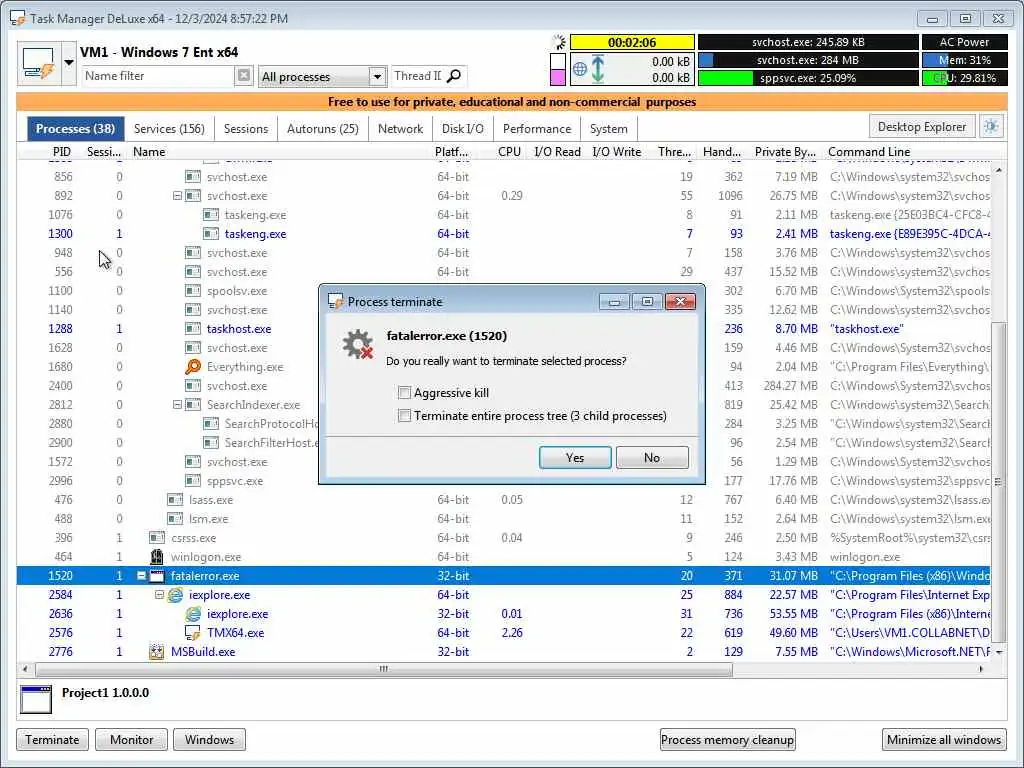1024x768 pixels.
Task: Click the taskhost.exe process icon
Action: [193, 329]
